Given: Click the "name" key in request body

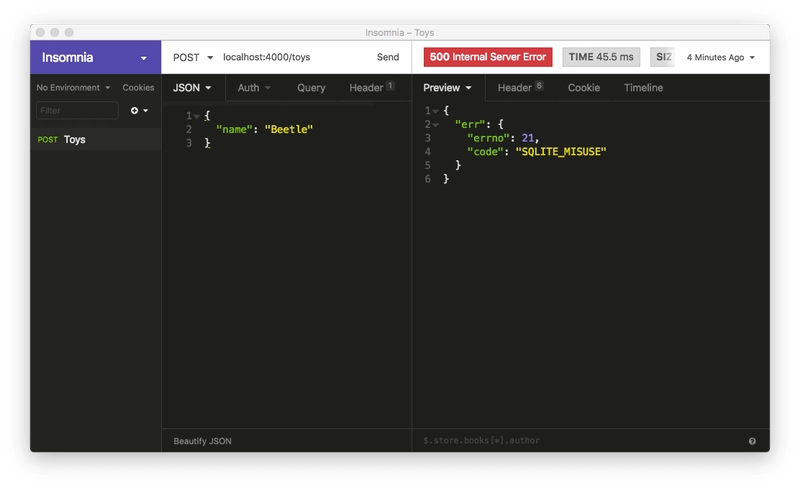Looking at the screenshot, I should tap(234, 130).
